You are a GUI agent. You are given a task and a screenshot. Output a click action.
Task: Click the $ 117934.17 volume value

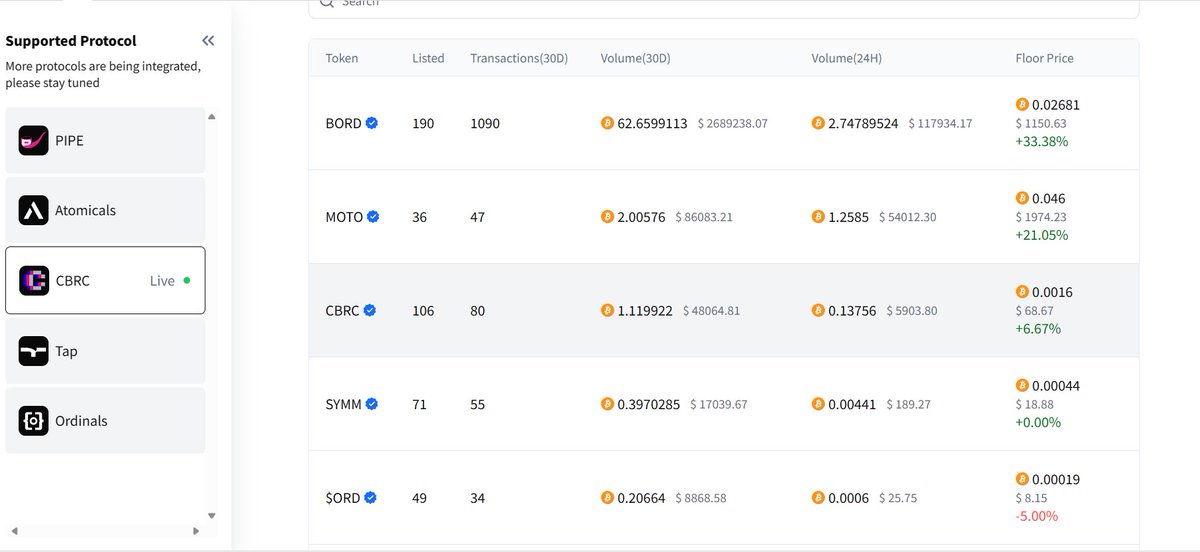pos(940,123)
